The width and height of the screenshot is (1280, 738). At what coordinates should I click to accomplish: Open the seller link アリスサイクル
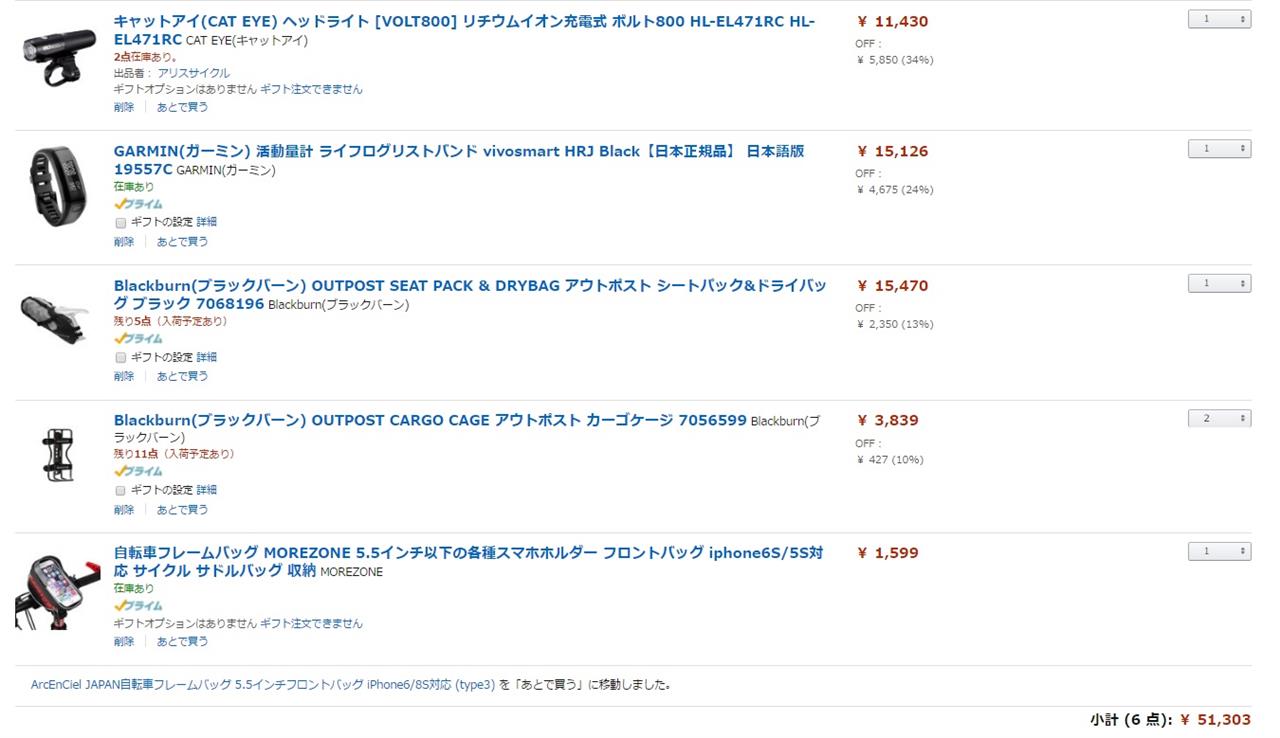[x=193, y=73]
